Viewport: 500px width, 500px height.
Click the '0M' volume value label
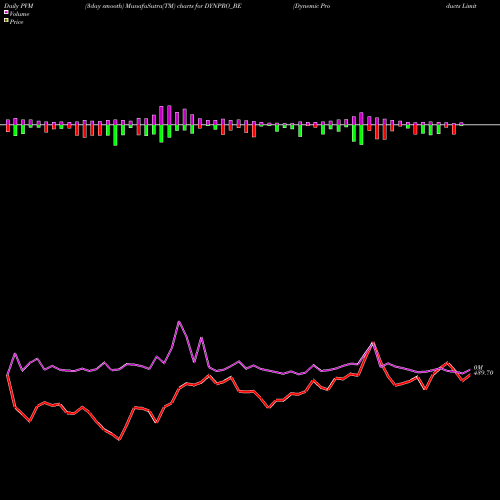tap(478, 367)
